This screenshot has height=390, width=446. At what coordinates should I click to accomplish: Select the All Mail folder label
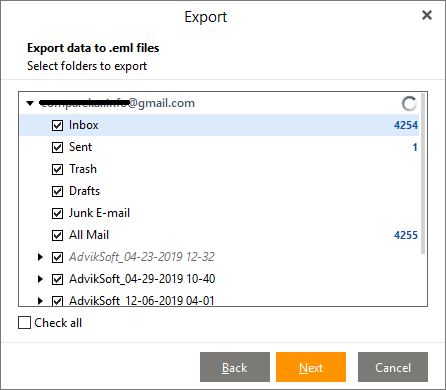[89, 235]
